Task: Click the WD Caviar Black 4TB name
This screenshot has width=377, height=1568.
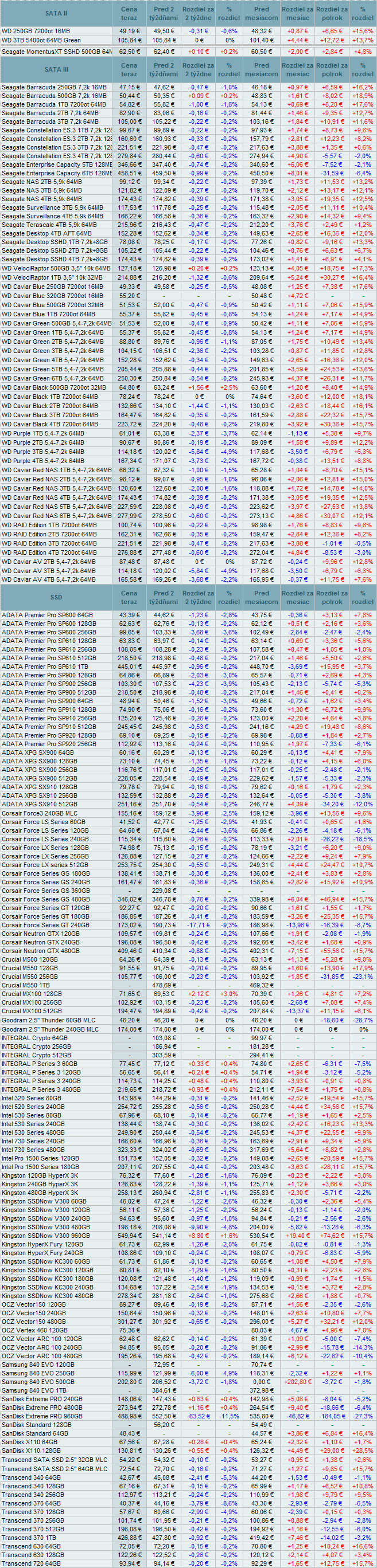Action: [49, 424]
